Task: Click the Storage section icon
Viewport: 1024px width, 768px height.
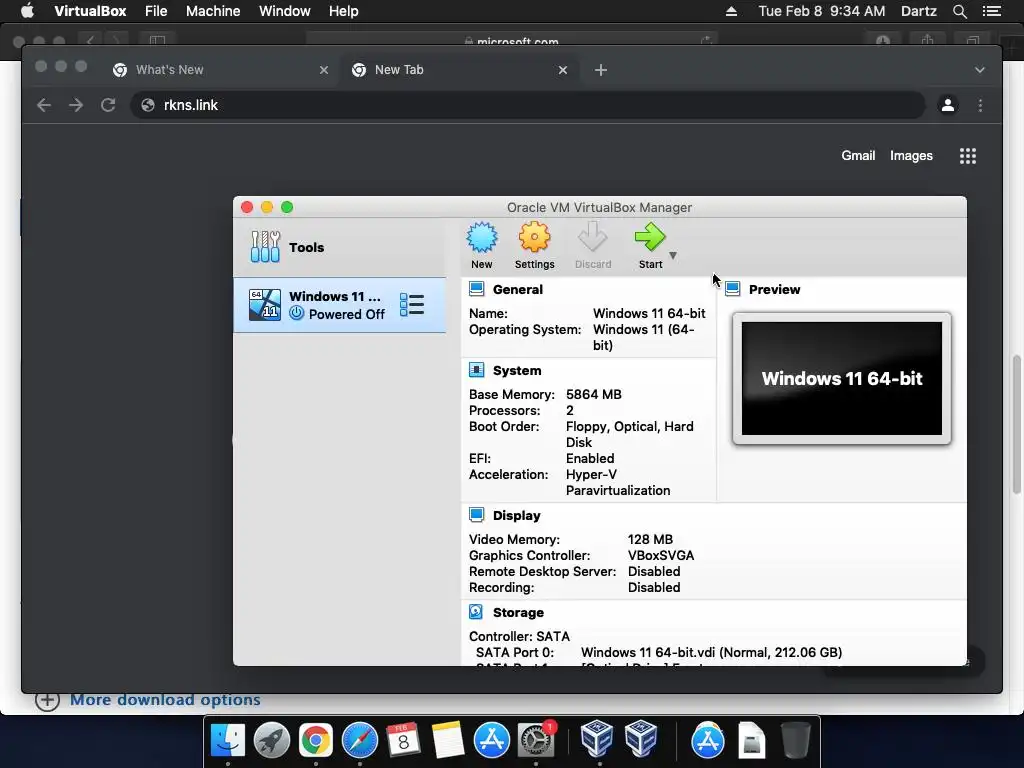Action: 476,612
